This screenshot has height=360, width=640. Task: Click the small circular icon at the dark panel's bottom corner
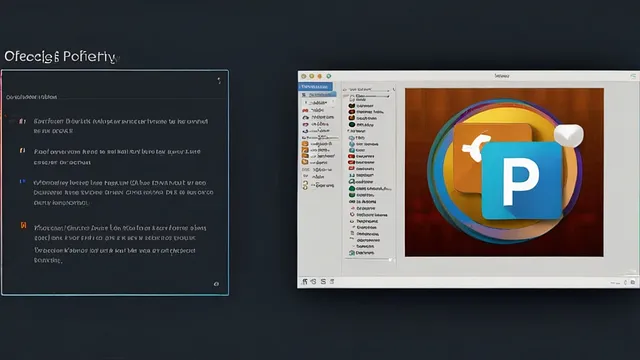pos(216,284)
